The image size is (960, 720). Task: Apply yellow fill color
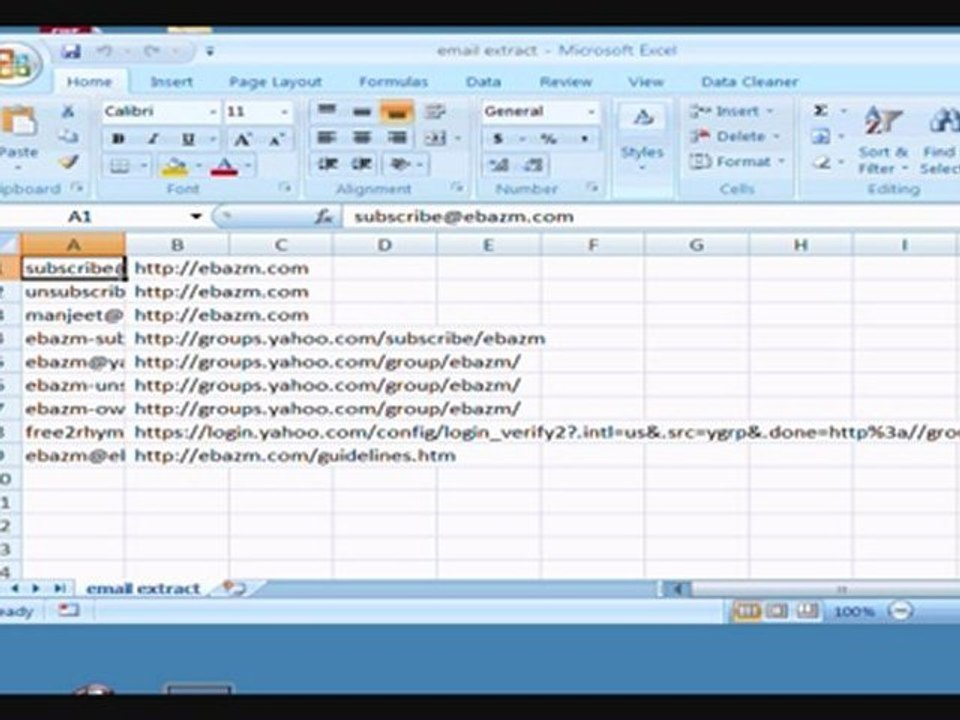coord(174,166)
